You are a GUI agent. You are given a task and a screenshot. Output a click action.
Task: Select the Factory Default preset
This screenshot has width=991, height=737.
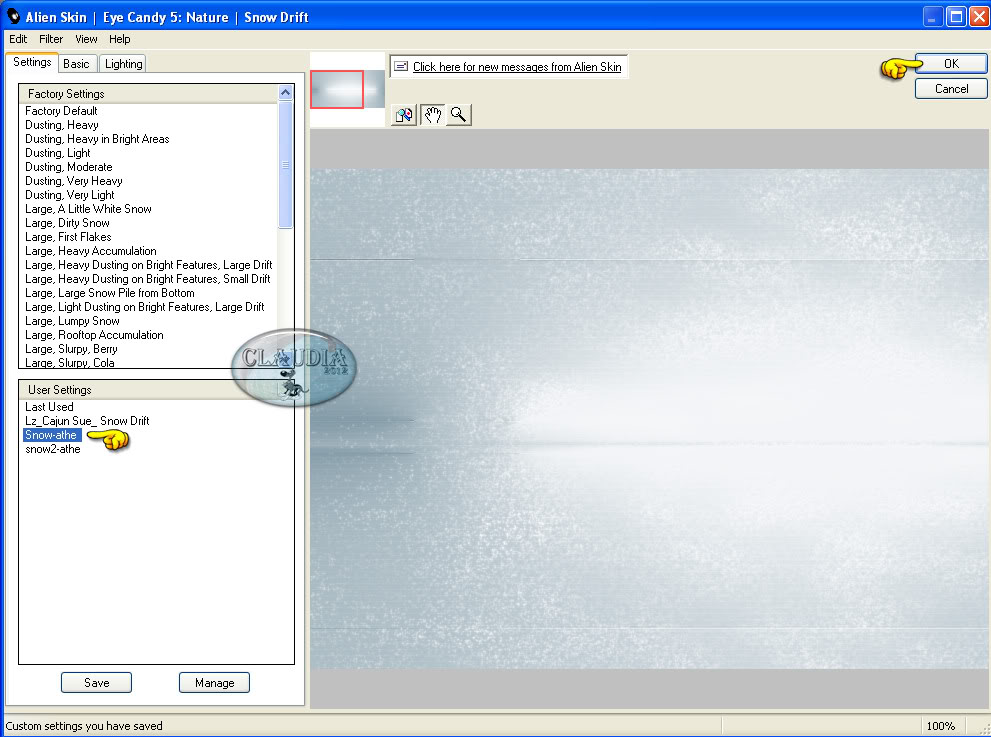tap(61, 111)
